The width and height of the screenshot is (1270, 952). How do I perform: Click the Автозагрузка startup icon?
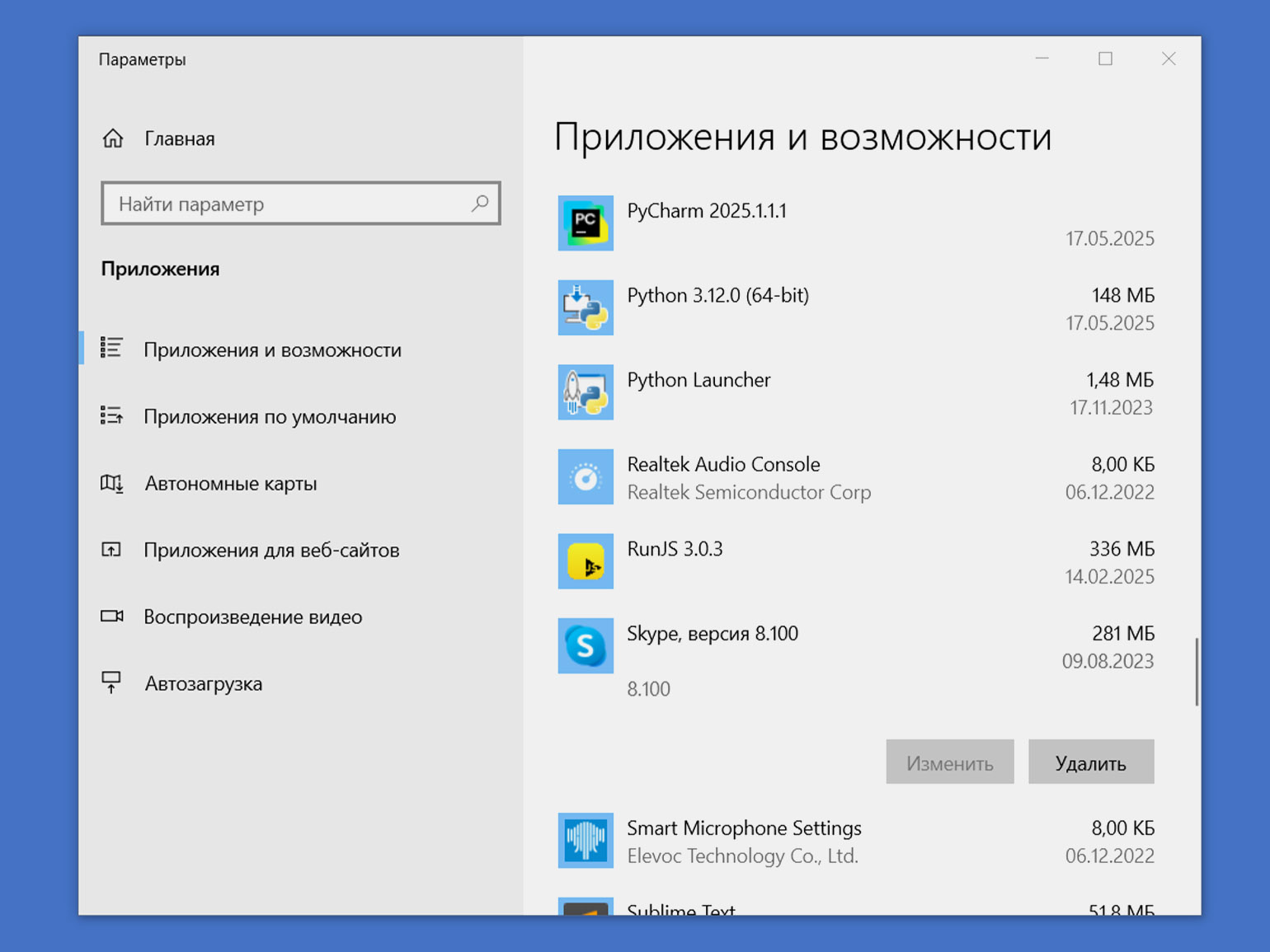pos(111,683)
